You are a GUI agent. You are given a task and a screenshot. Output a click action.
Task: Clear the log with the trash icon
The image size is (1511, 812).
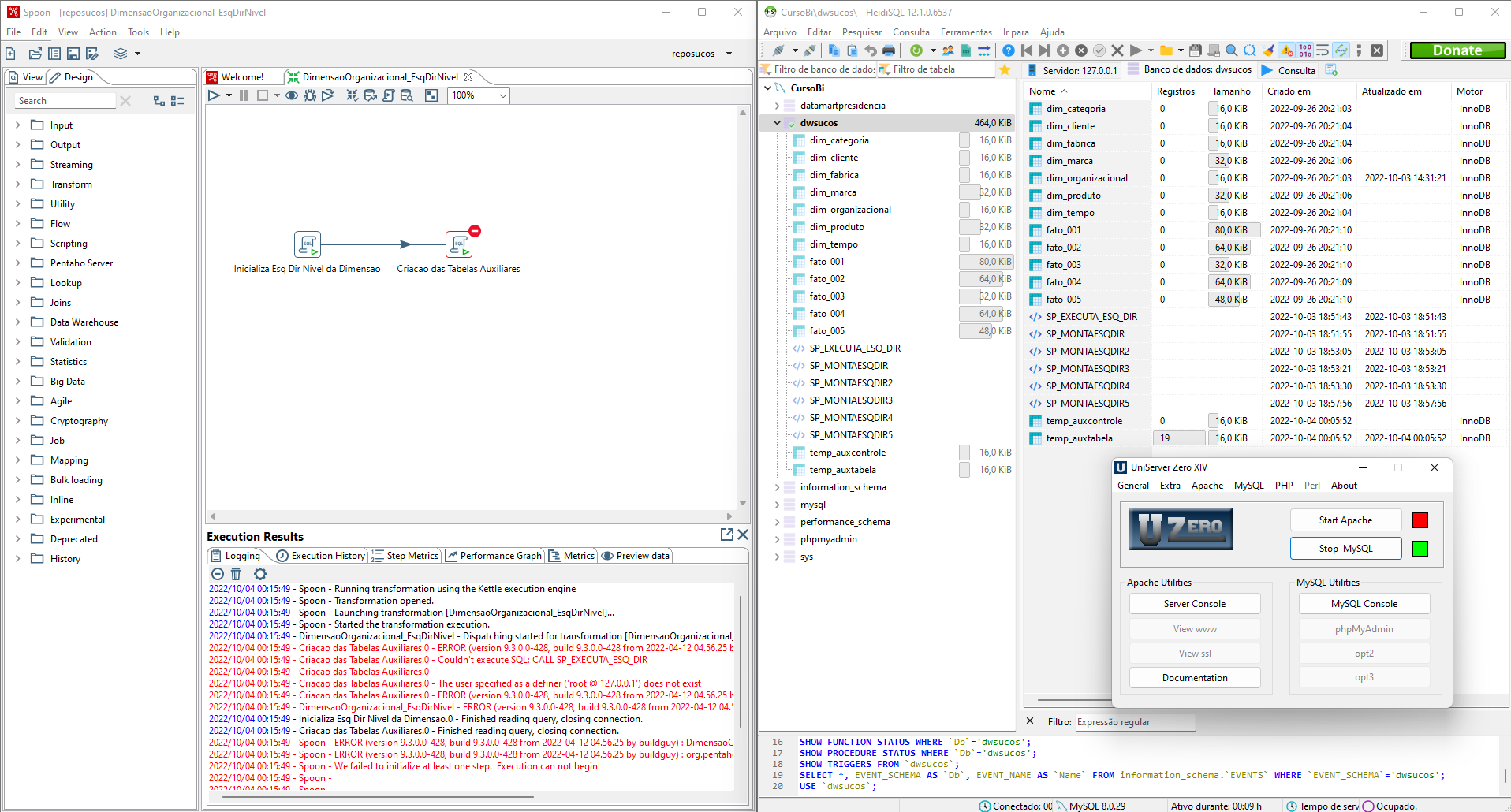coord(236,574)
